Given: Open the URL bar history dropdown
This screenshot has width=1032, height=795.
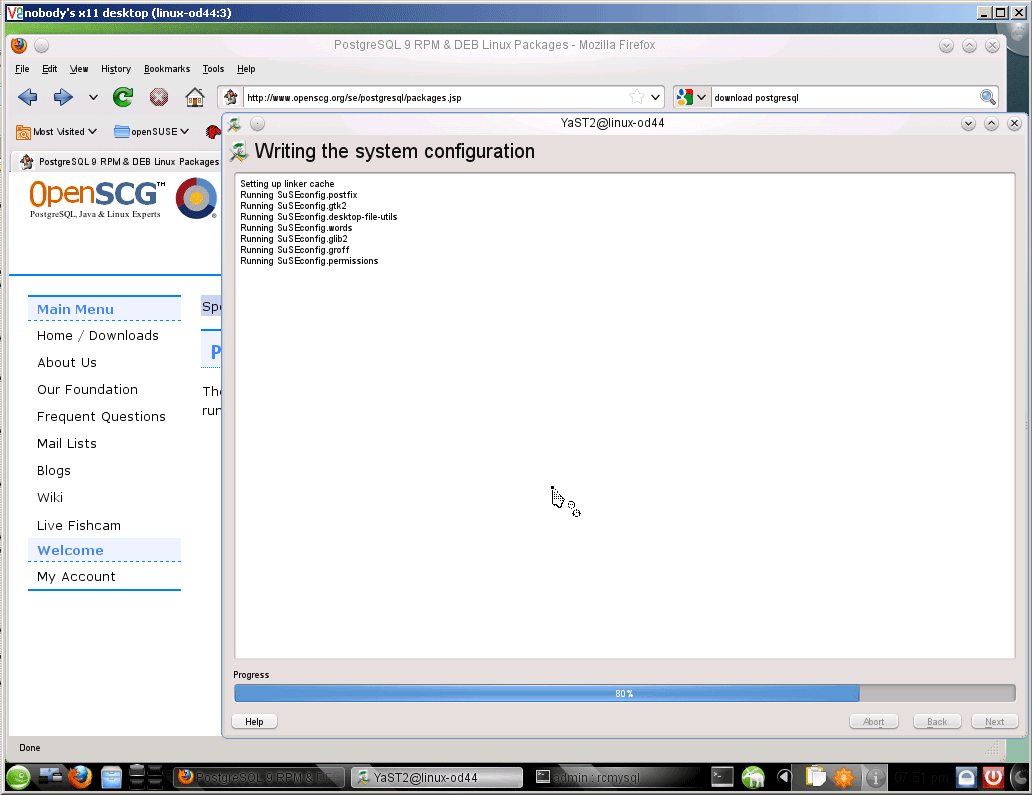Looking at the screenshot, I should [x=656, y=97].
